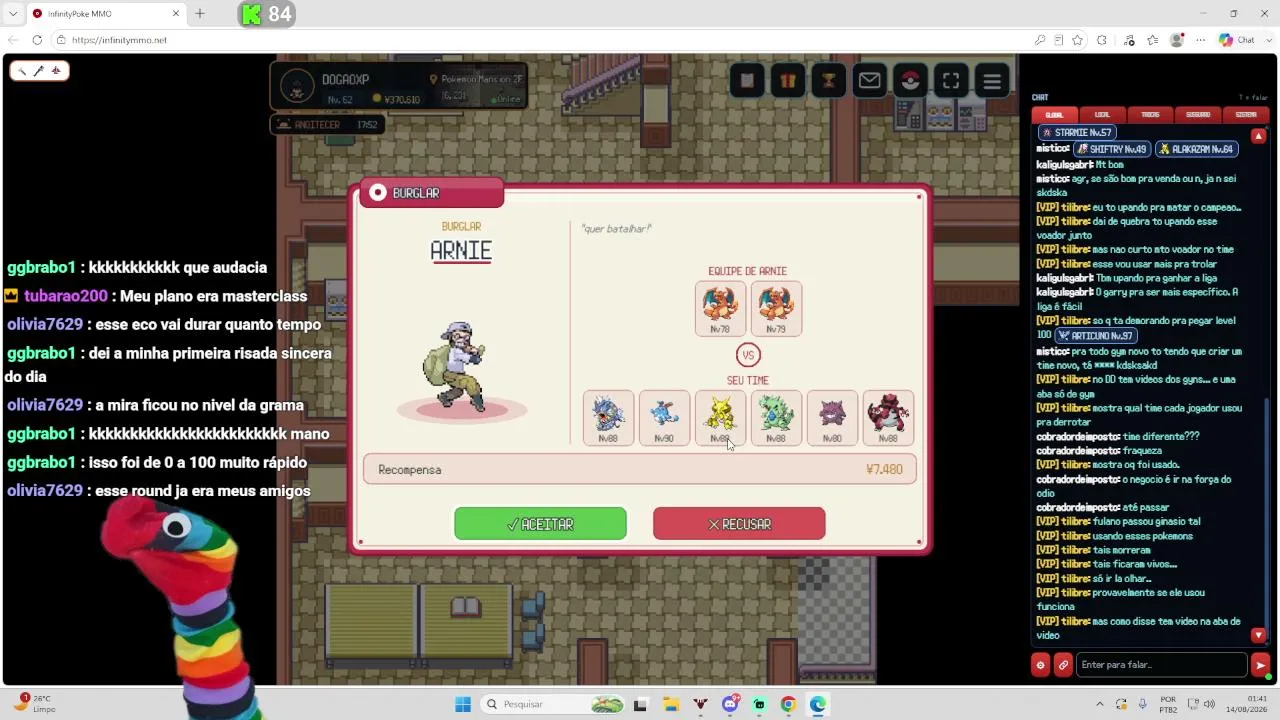Open the hamburger main menu

pos(992,81)
